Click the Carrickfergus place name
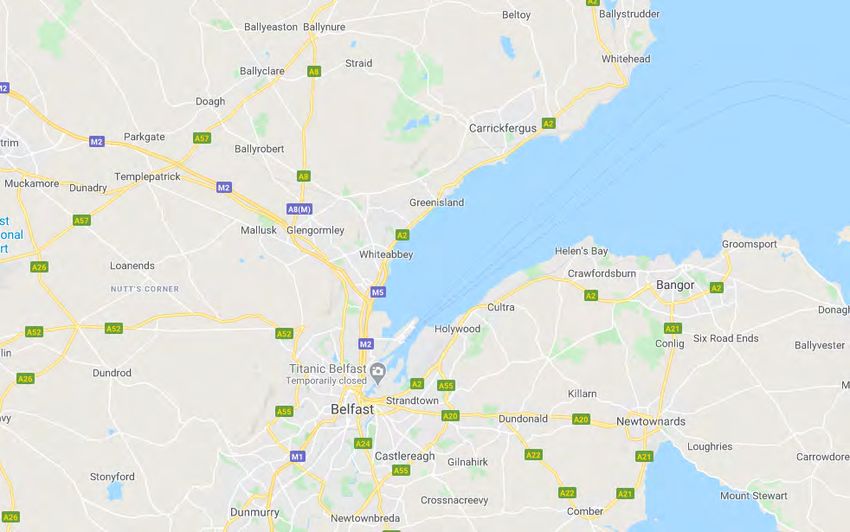This screenshot has width=850, height=532. [503, 128]
